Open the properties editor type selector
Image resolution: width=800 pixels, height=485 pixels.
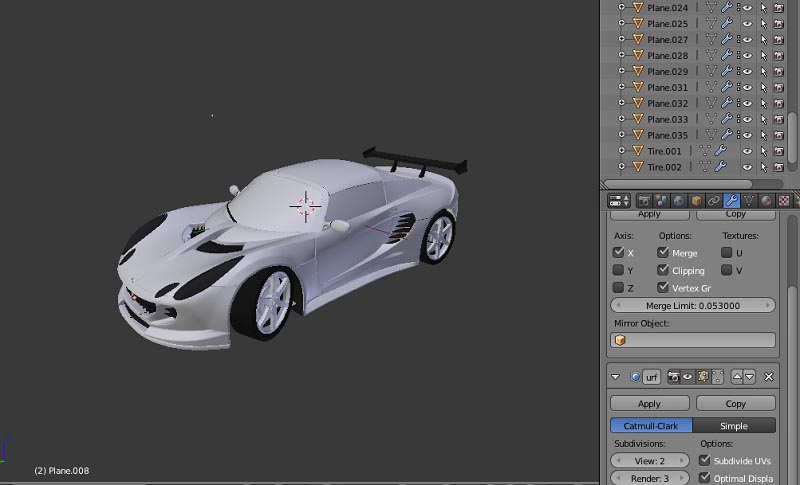(x=619, y=201)
